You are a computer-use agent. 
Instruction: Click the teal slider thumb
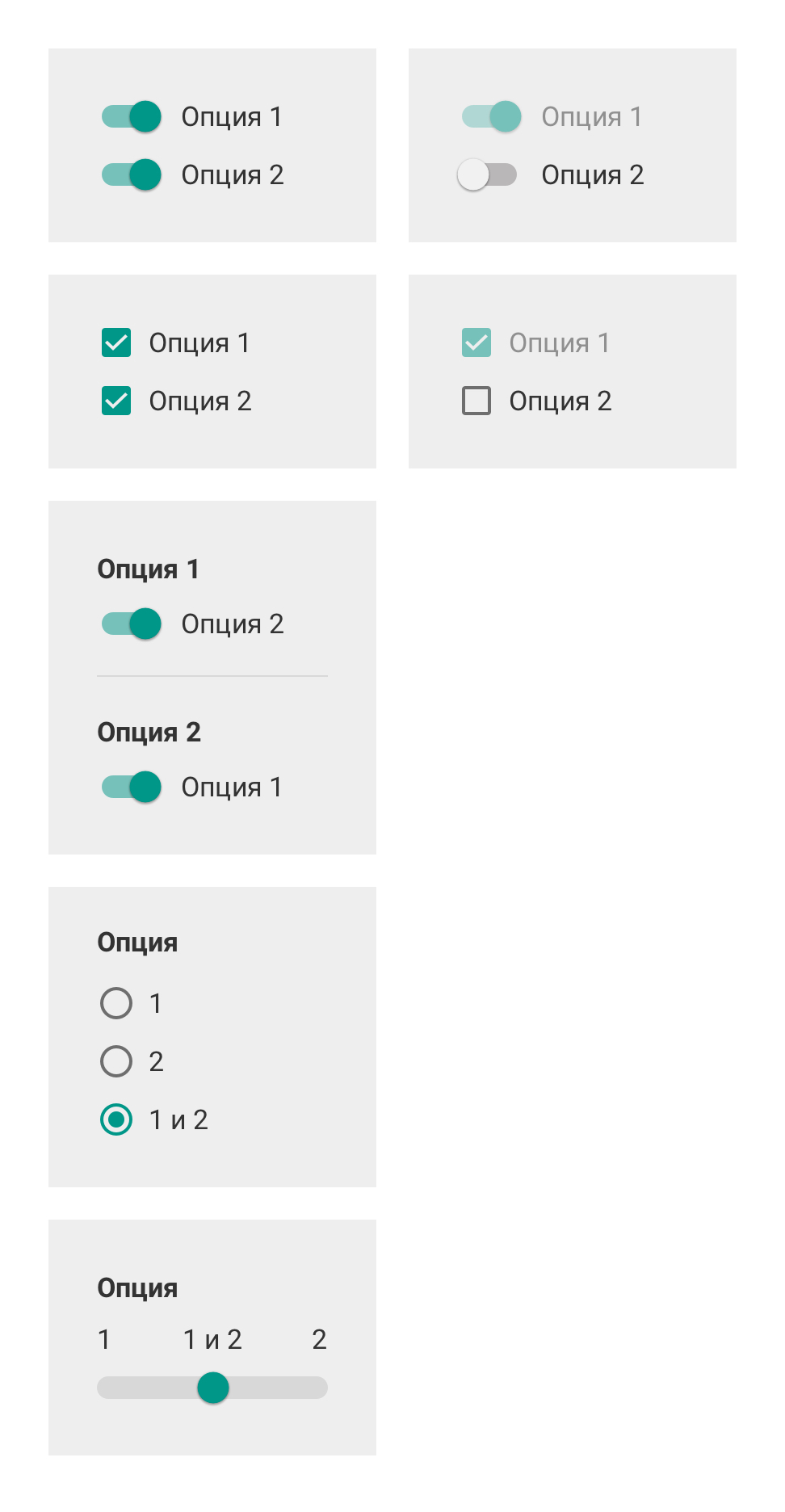213,1388
